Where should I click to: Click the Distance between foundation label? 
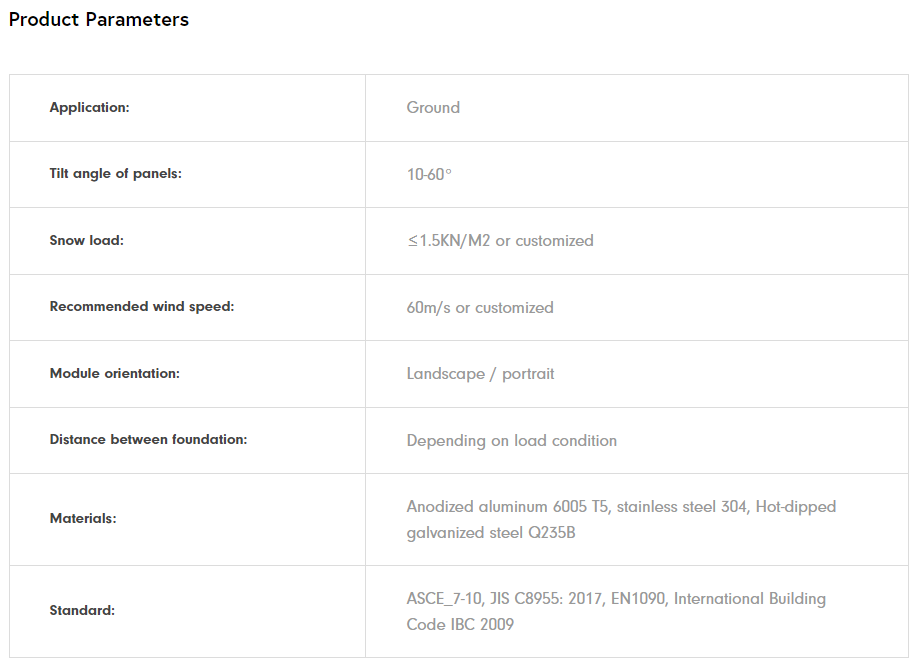[x=148, y=439]
